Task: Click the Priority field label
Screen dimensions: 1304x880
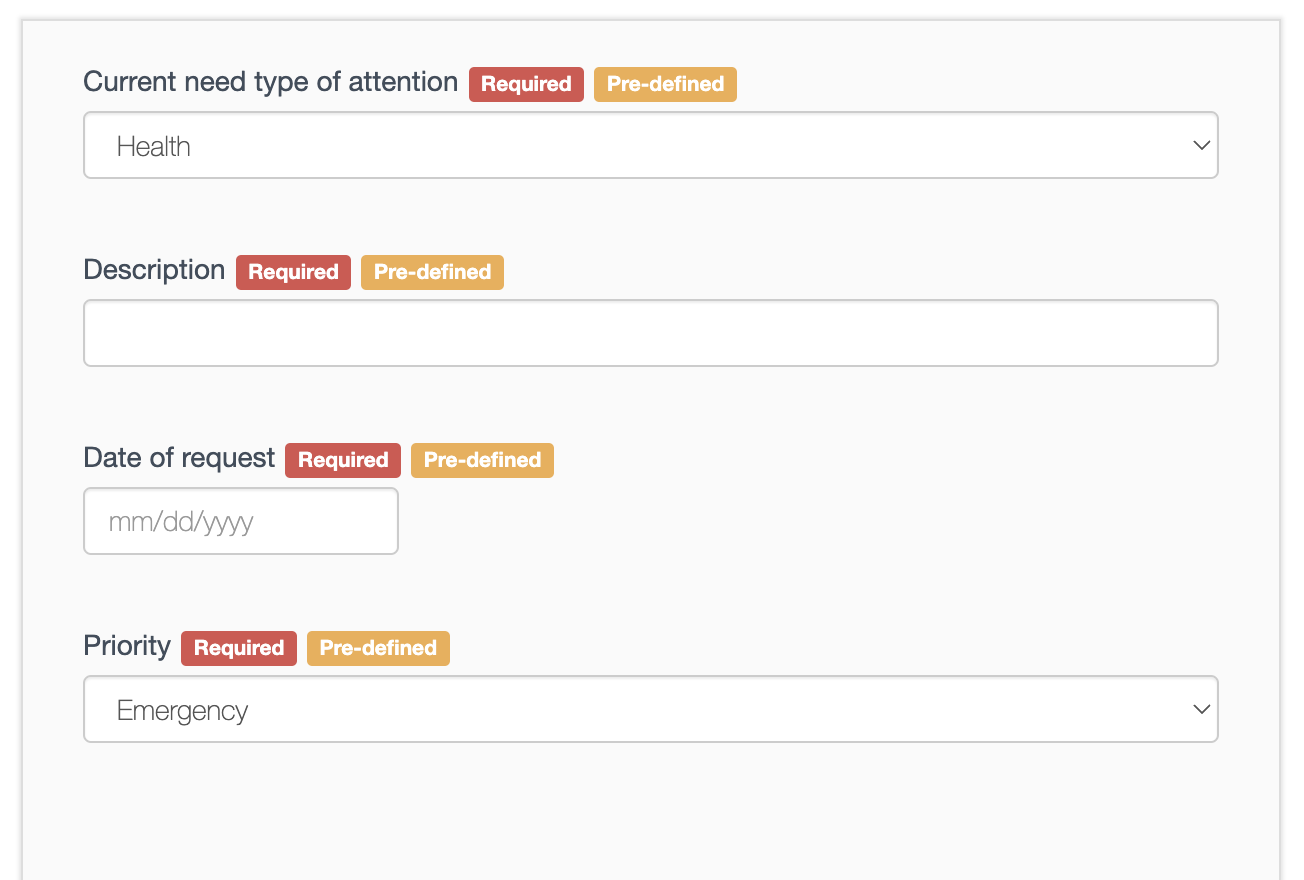Action: click(127, 646)
